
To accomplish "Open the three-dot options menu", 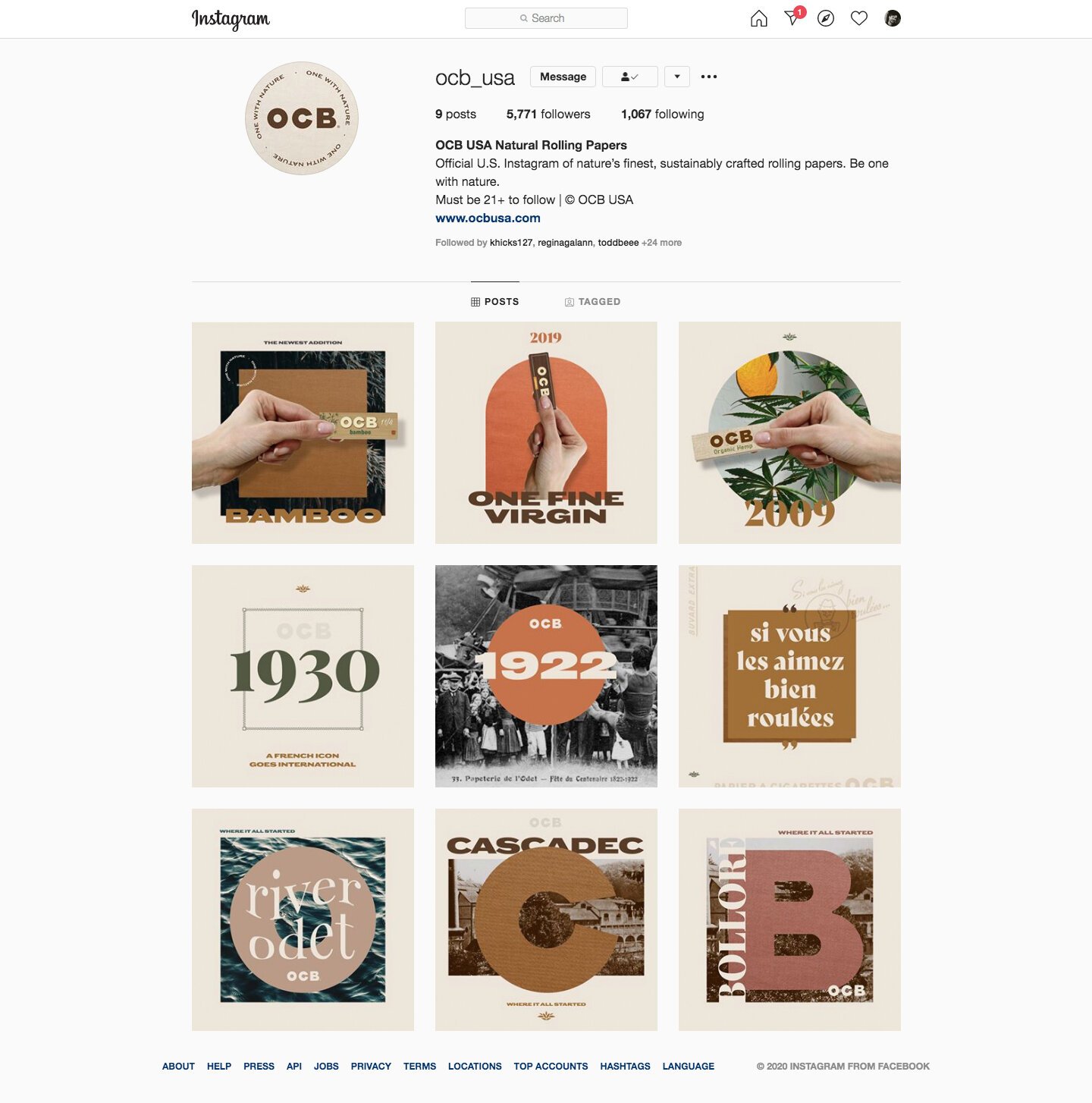I will pos(709,77).
